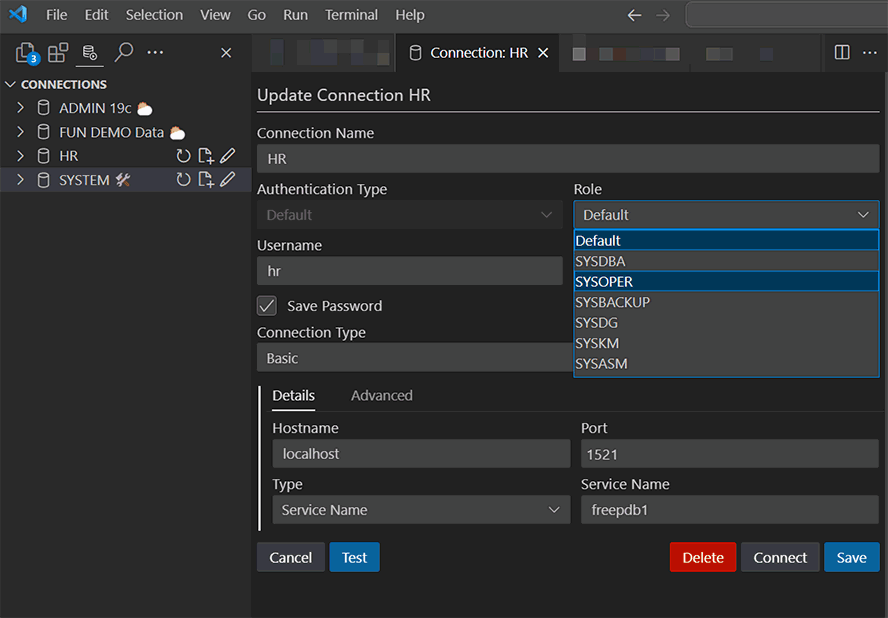Viewport: 888px width, 618px height.
Task: Open the Search view magnifier icon
Action: tap(123, 53)
